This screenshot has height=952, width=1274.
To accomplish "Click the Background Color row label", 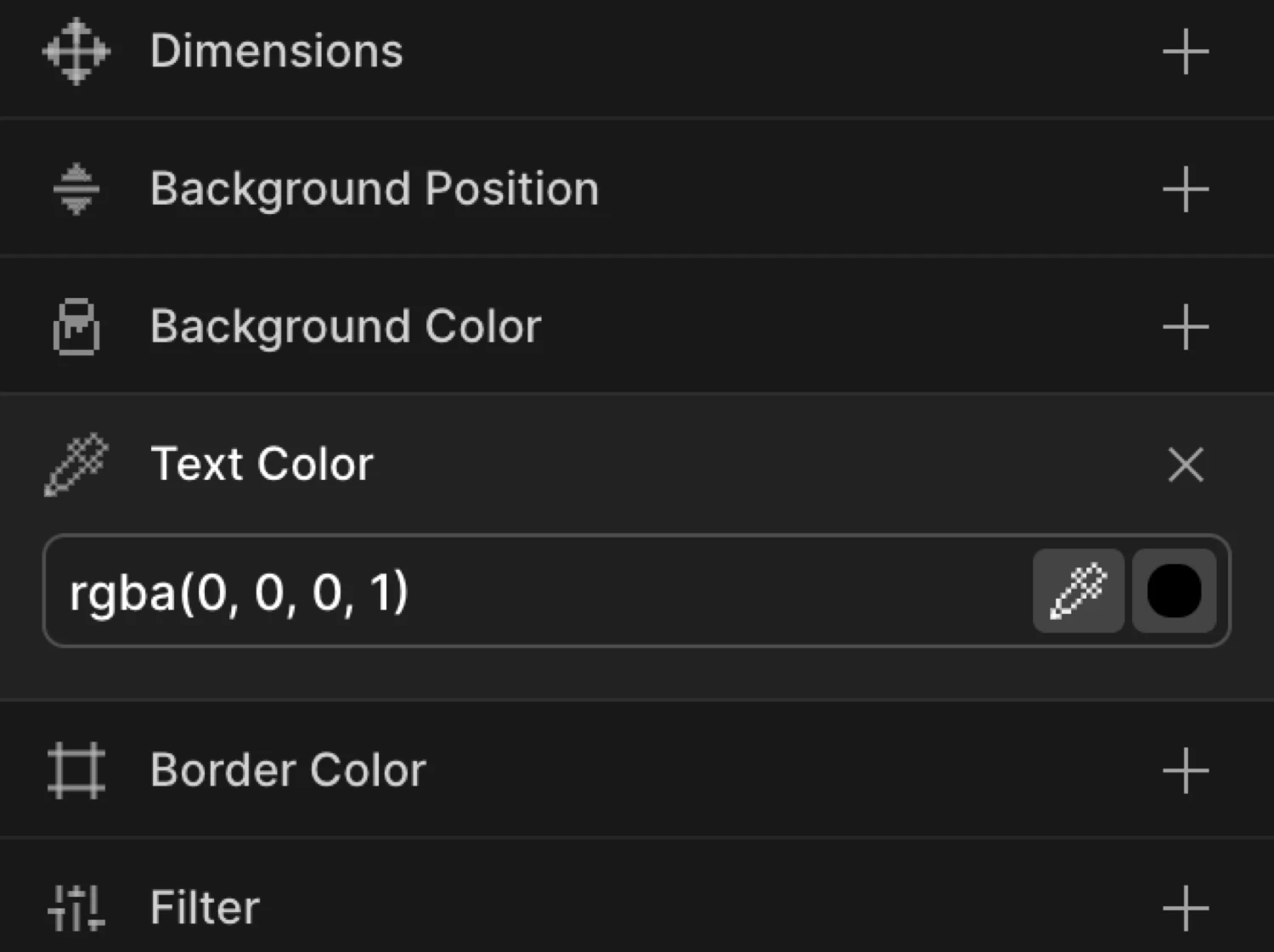I will point(346,325).
